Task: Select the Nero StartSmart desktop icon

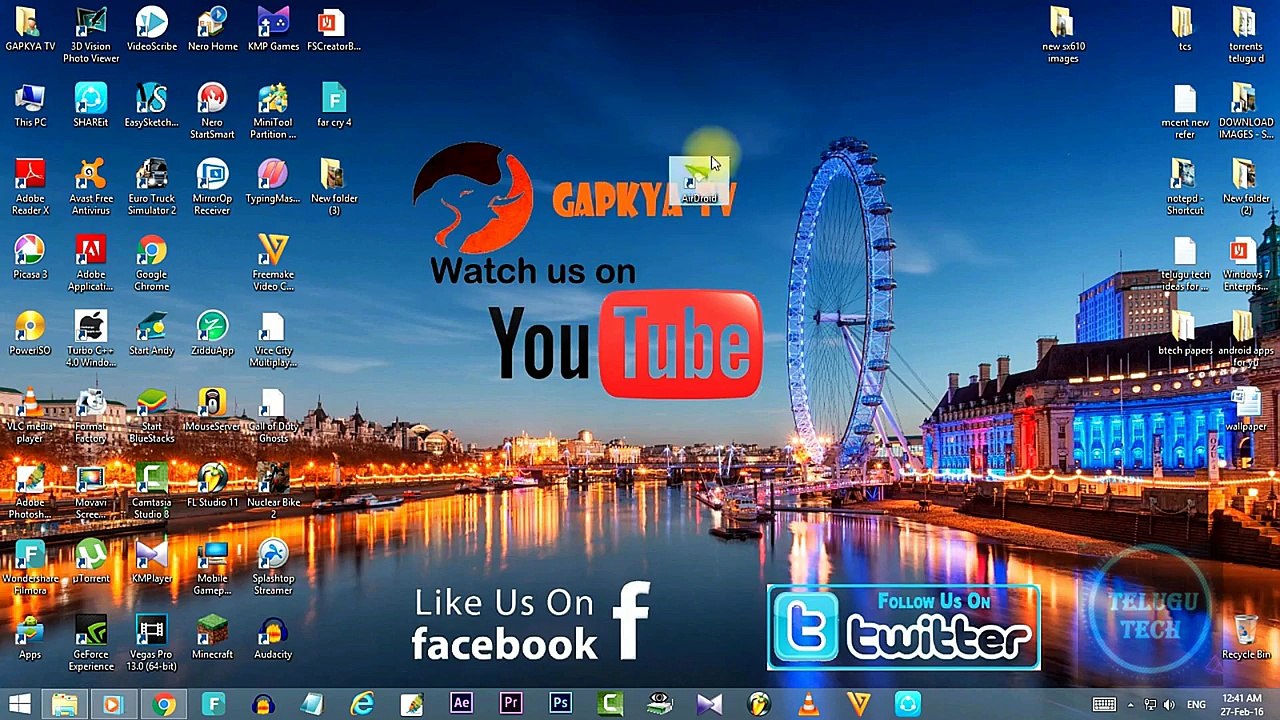Action: (212, 111)
